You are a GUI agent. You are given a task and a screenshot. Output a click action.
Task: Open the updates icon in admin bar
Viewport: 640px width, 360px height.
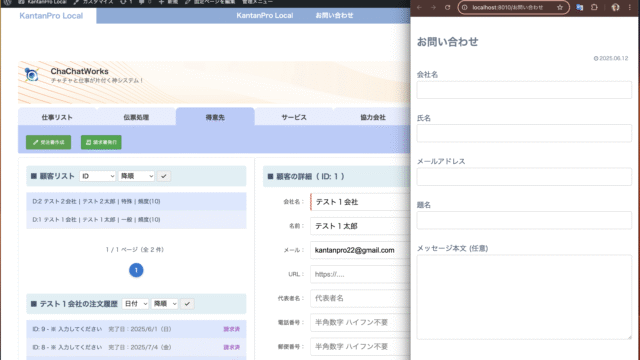pyautogui.click(x=126, y=2)
